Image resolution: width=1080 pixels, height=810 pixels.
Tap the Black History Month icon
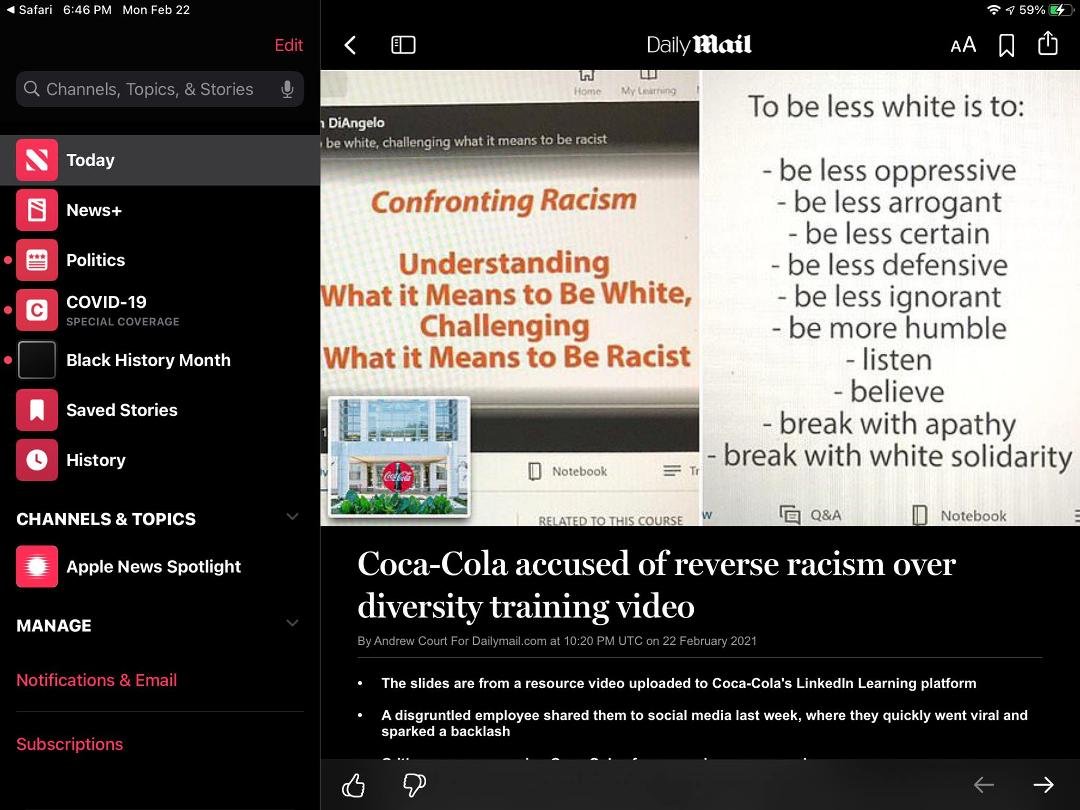click(37, 360)
